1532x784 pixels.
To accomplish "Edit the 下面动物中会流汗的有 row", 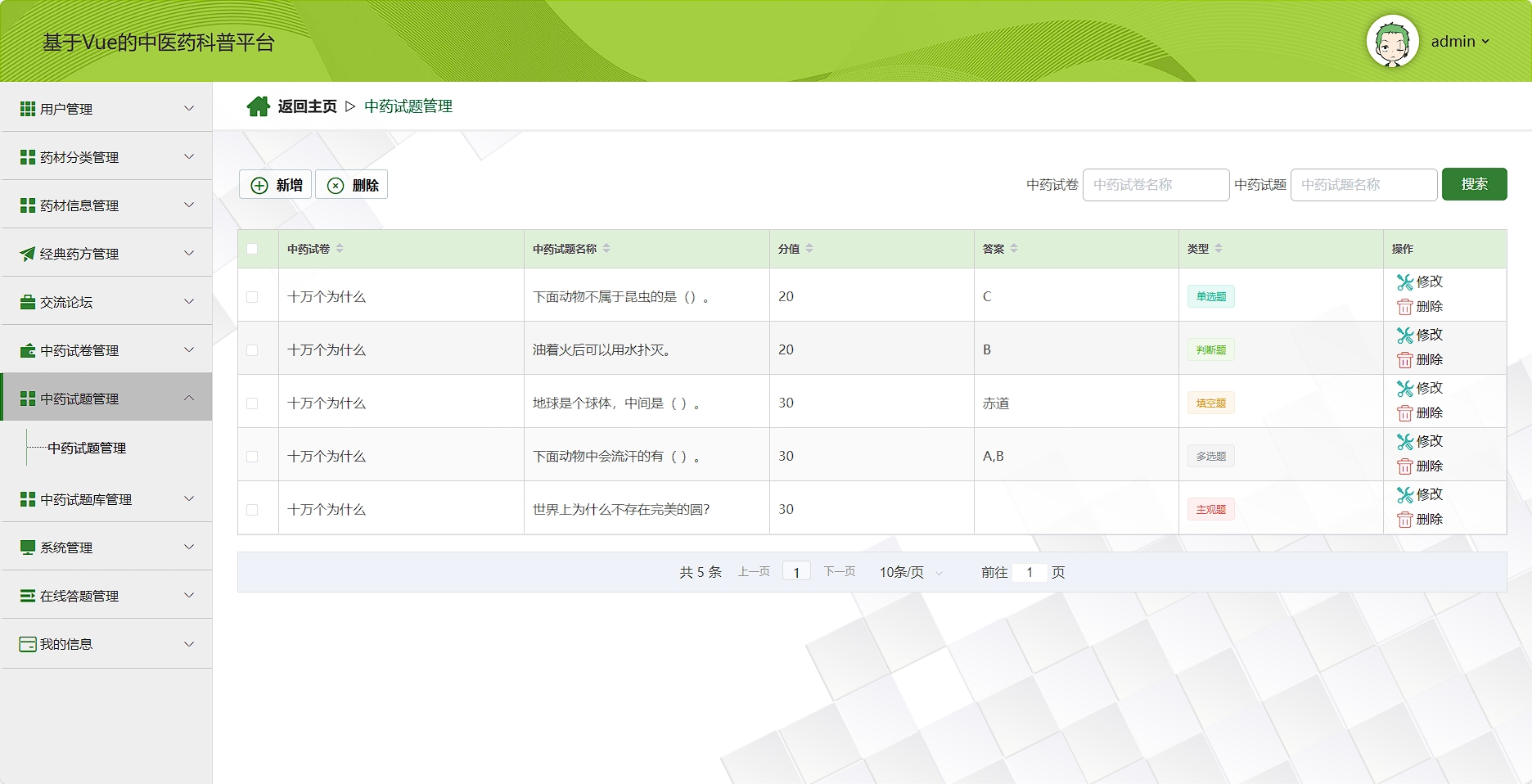I will pos(1420,441).
